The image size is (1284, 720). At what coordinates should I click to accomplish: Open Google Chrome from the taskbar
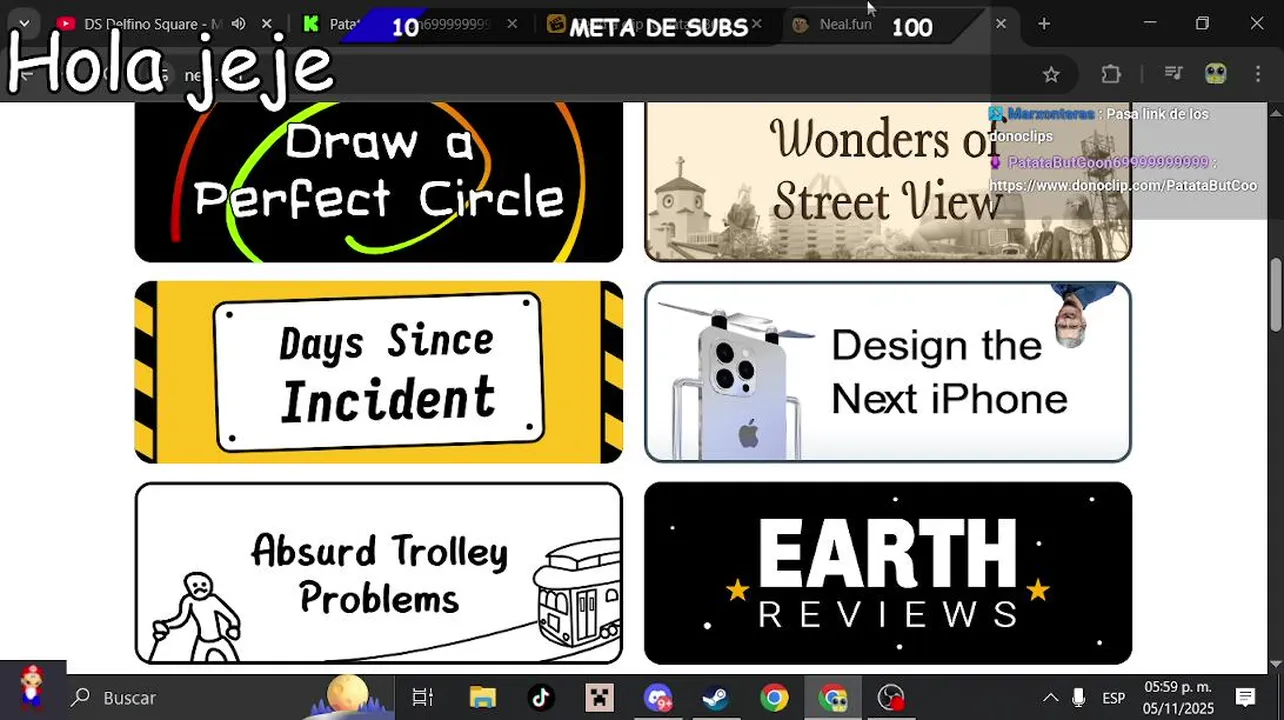pyautogui.click(x=773, y=697)
